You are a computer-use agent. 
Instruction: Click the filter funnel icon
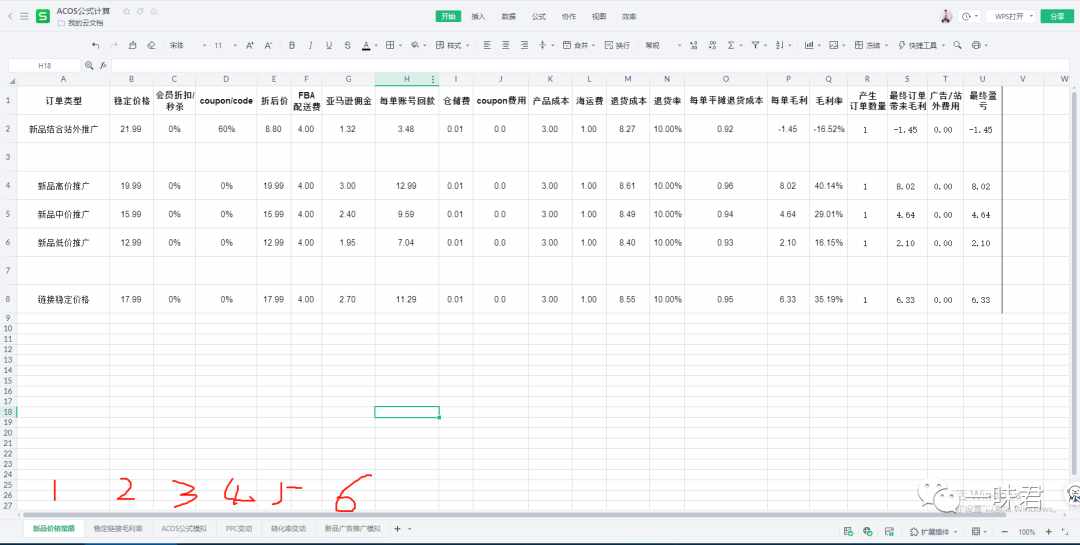click(756, 45)
